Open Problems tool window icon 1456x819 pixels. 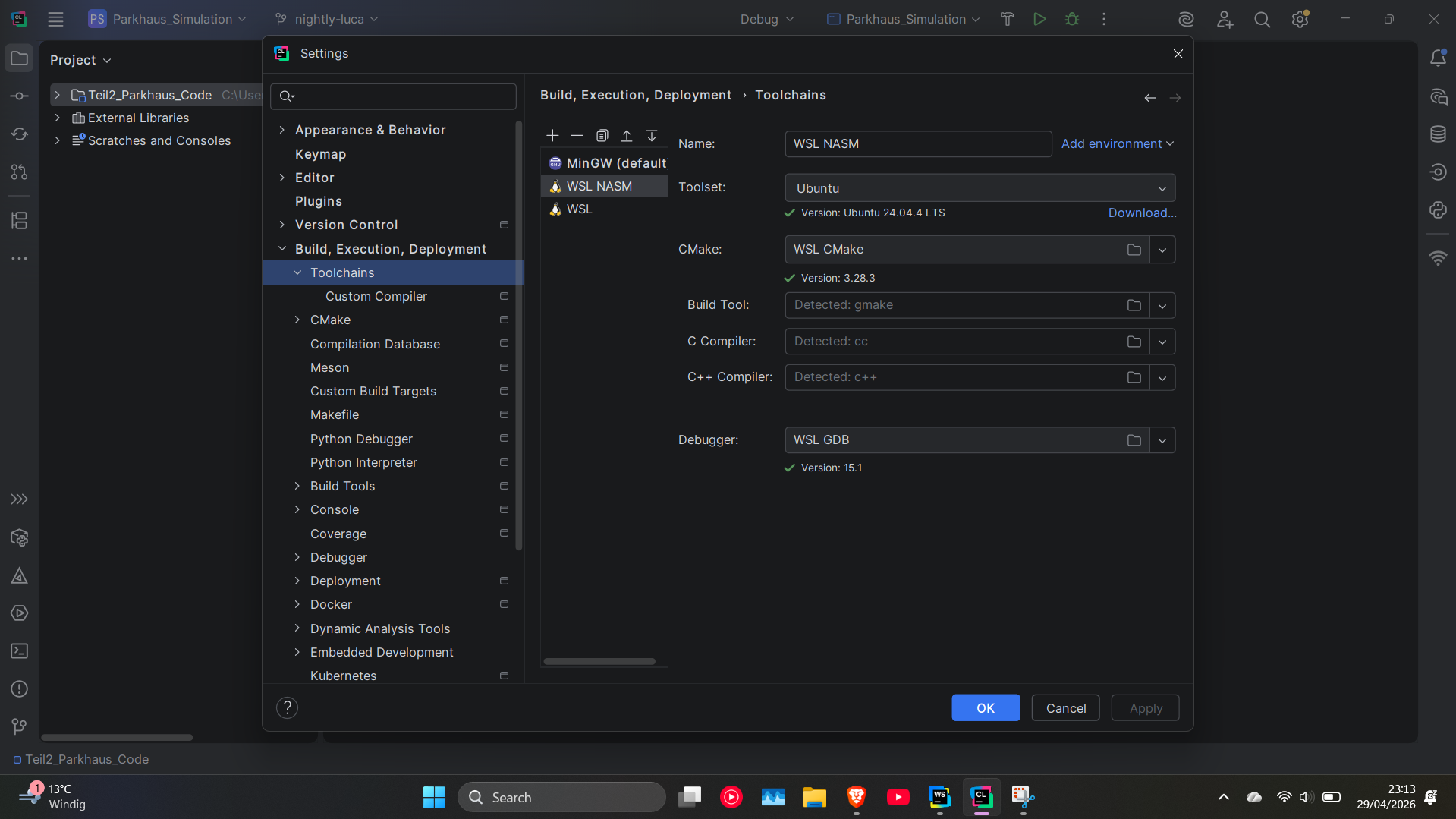click(20, 689)
